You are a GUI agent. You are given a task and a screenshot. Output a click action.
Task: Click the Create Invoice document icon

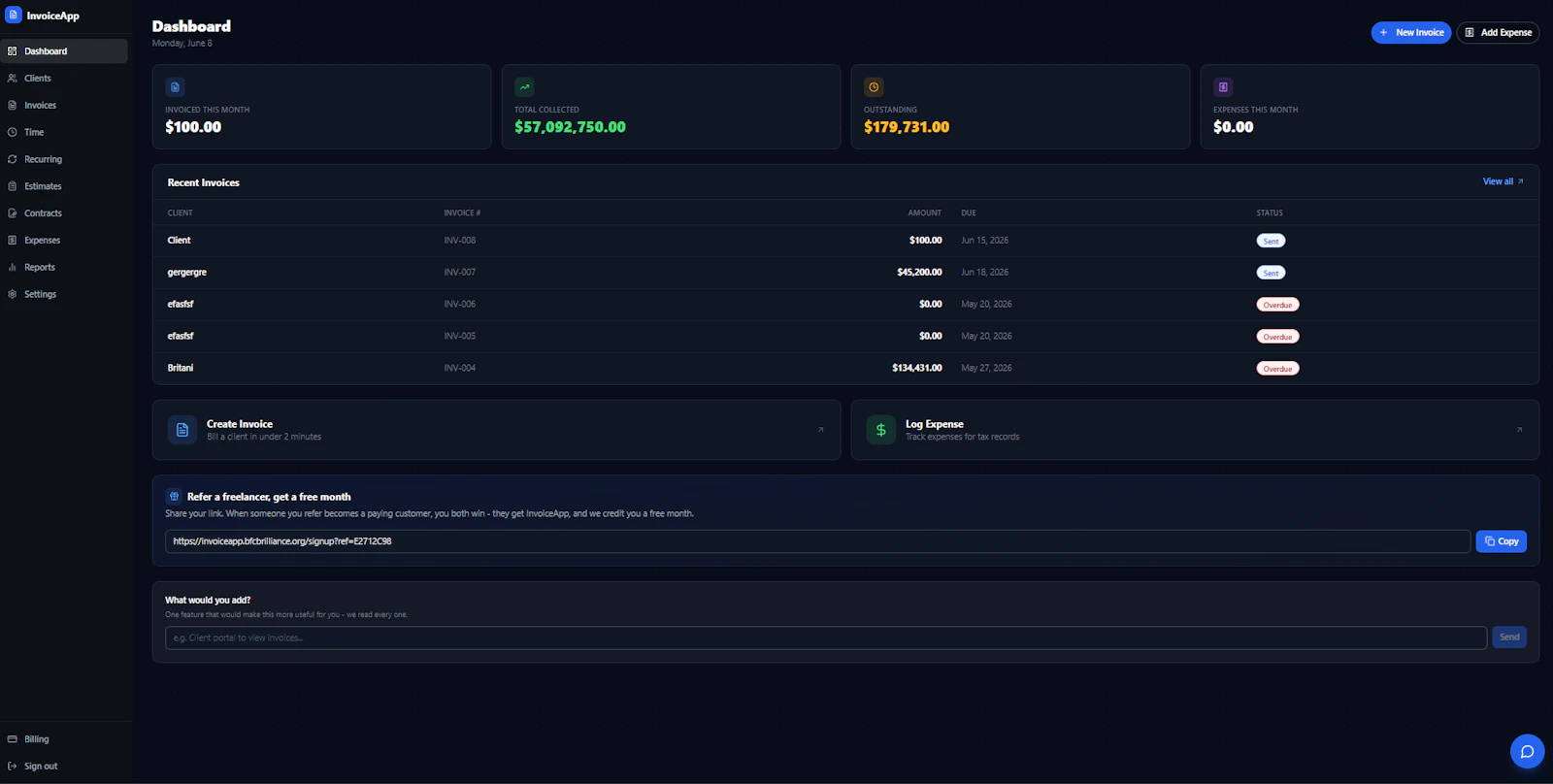(x=182, y=430)
